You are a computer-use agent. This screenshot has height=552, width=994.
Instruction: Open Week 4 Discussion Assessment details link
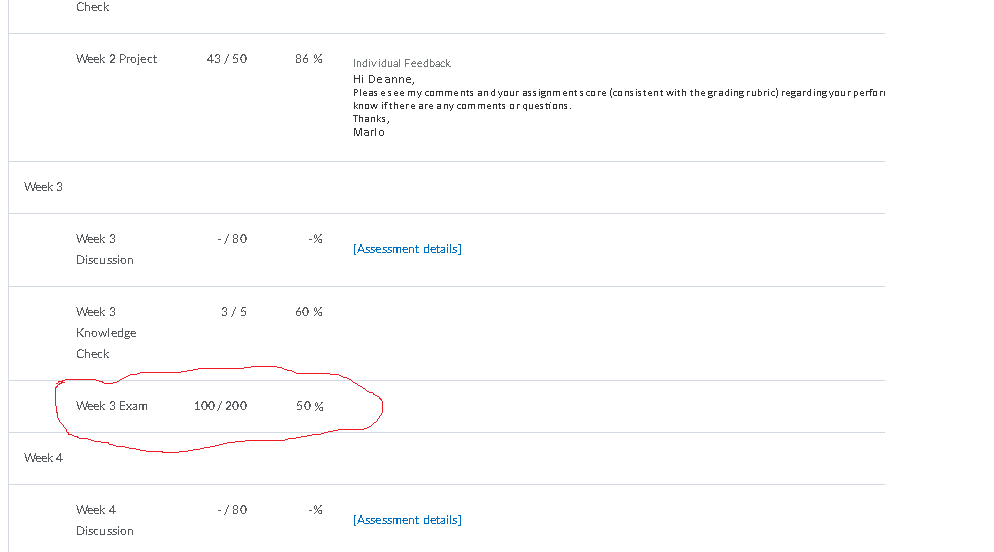point(407,520)
